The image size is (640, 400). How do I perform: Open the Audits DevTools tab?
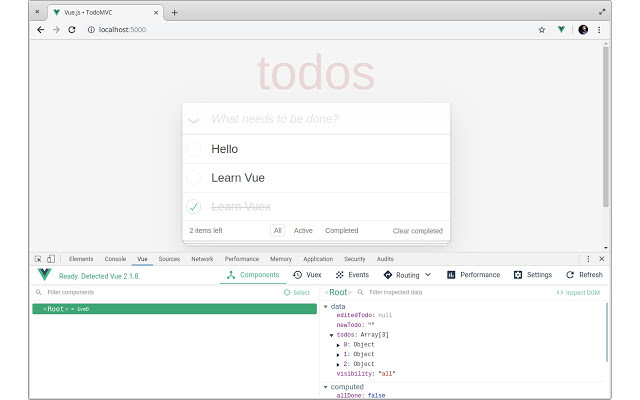[385, 259]
